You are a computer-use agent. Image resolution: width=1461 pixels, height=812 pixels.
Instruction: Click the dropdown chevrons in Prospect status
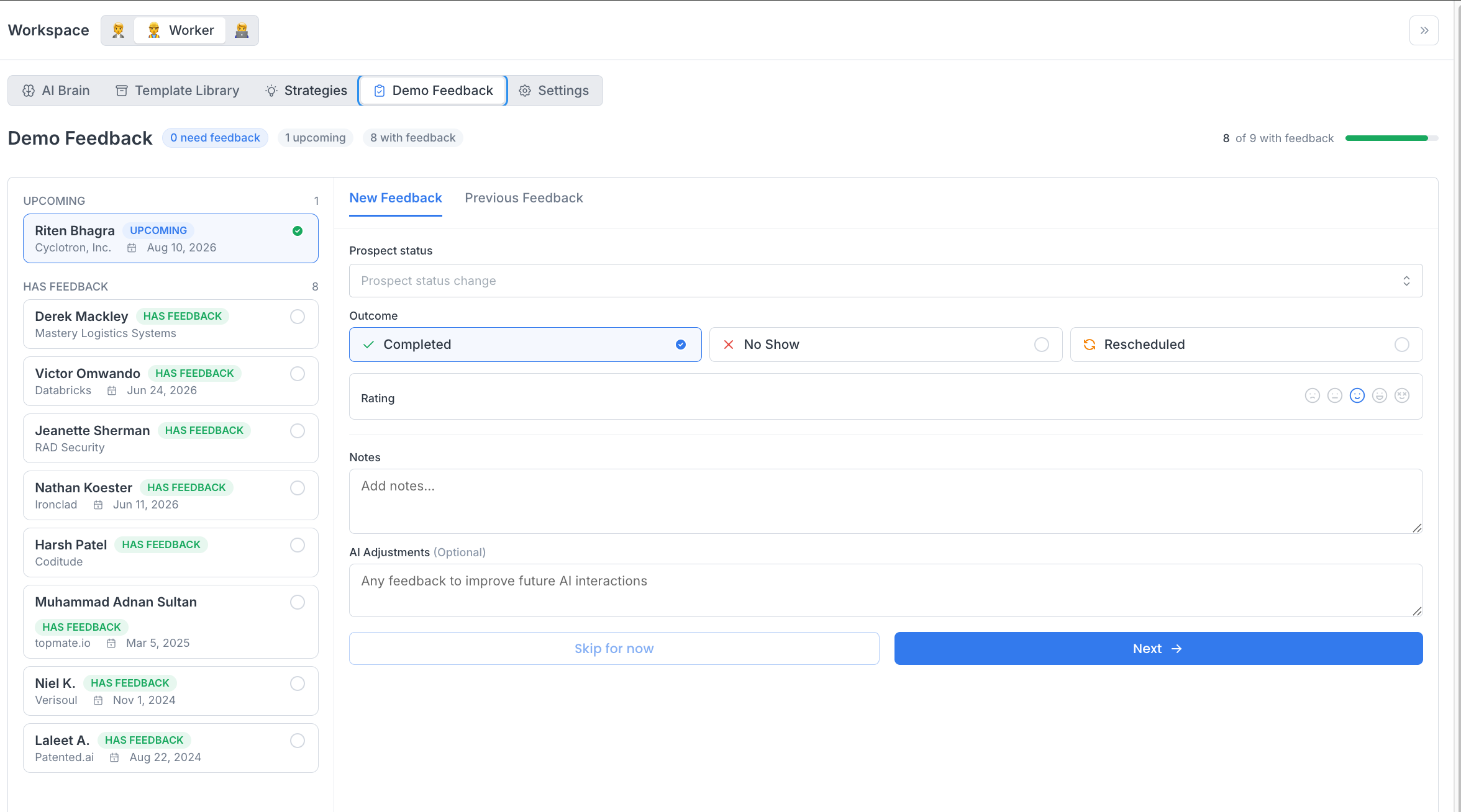pos(1406,281)
